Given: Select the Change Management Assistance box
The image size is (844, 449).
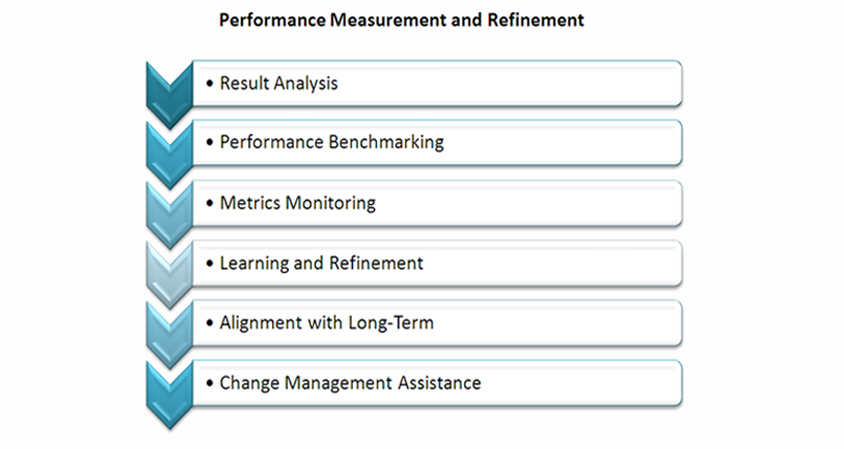Looking at the screenshot, I should pyautogui.click(x=437, y=383).
